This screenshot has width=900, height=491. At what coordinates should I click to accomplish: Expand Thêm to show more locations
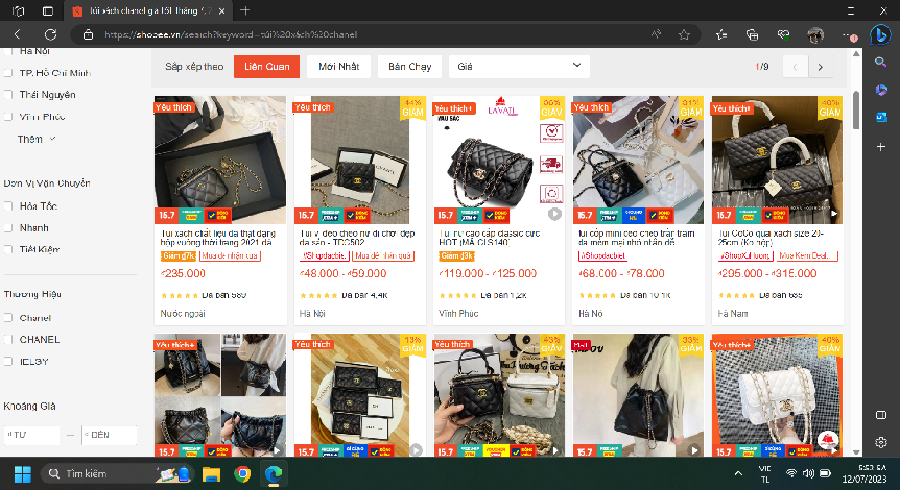(37, 139)
